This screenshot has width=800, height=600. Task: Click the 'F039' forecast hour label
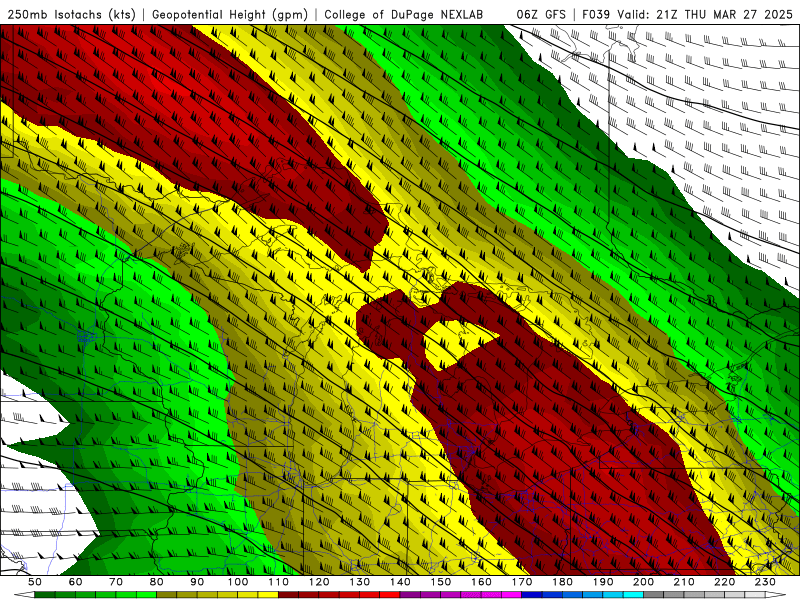pyautogui.click(x=596, y=14)
